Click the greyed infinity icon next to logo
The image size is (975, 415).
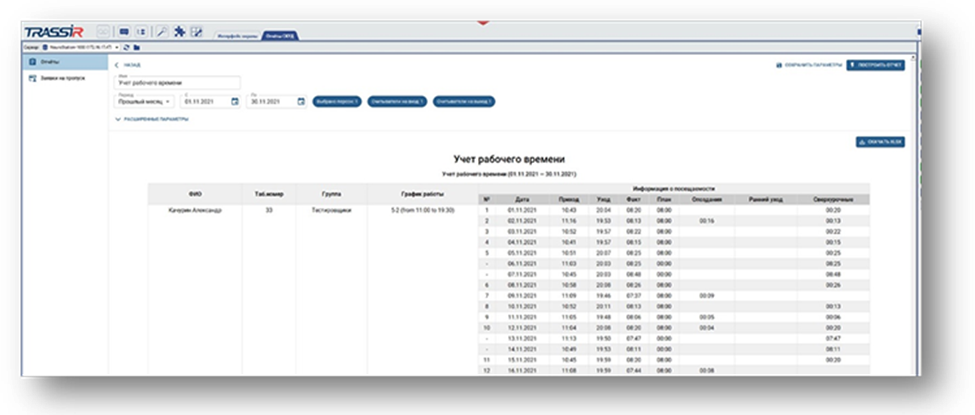click(103, 32)
